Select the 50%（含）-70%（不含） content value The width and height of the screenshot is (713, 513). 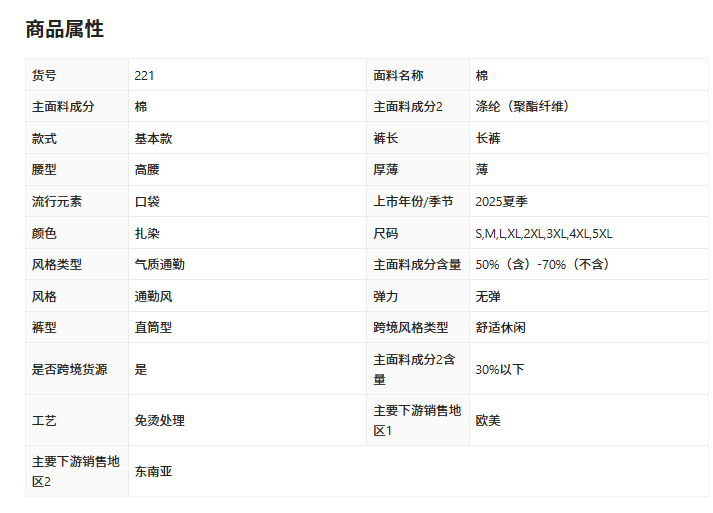pyautogui.click(x=542, y=265)
